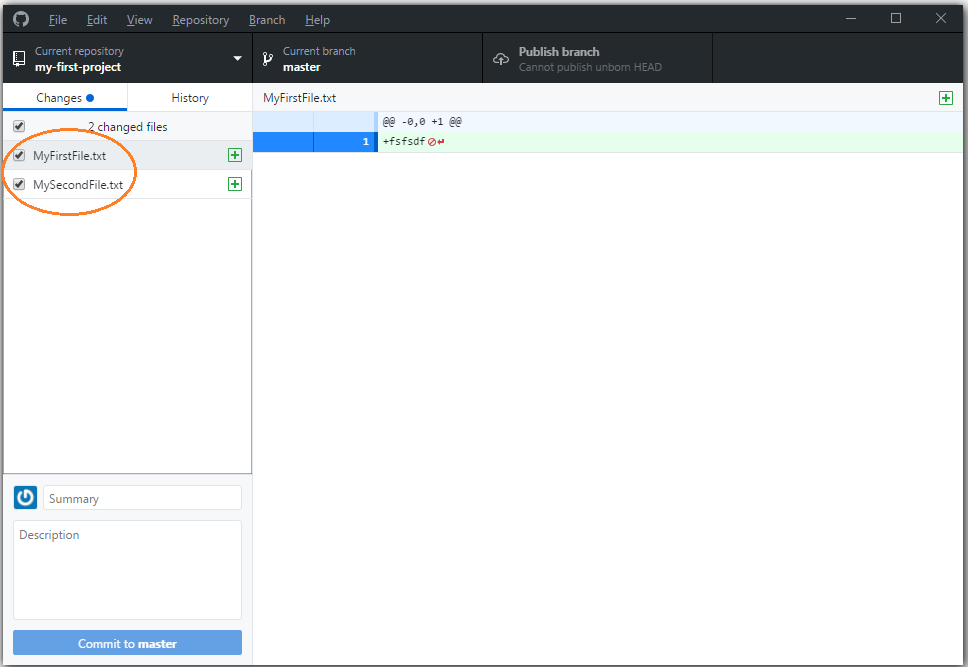The image size is (968, 667).
Task: Close the GitHub Desktop window
Action: click(x=940, y=19)
